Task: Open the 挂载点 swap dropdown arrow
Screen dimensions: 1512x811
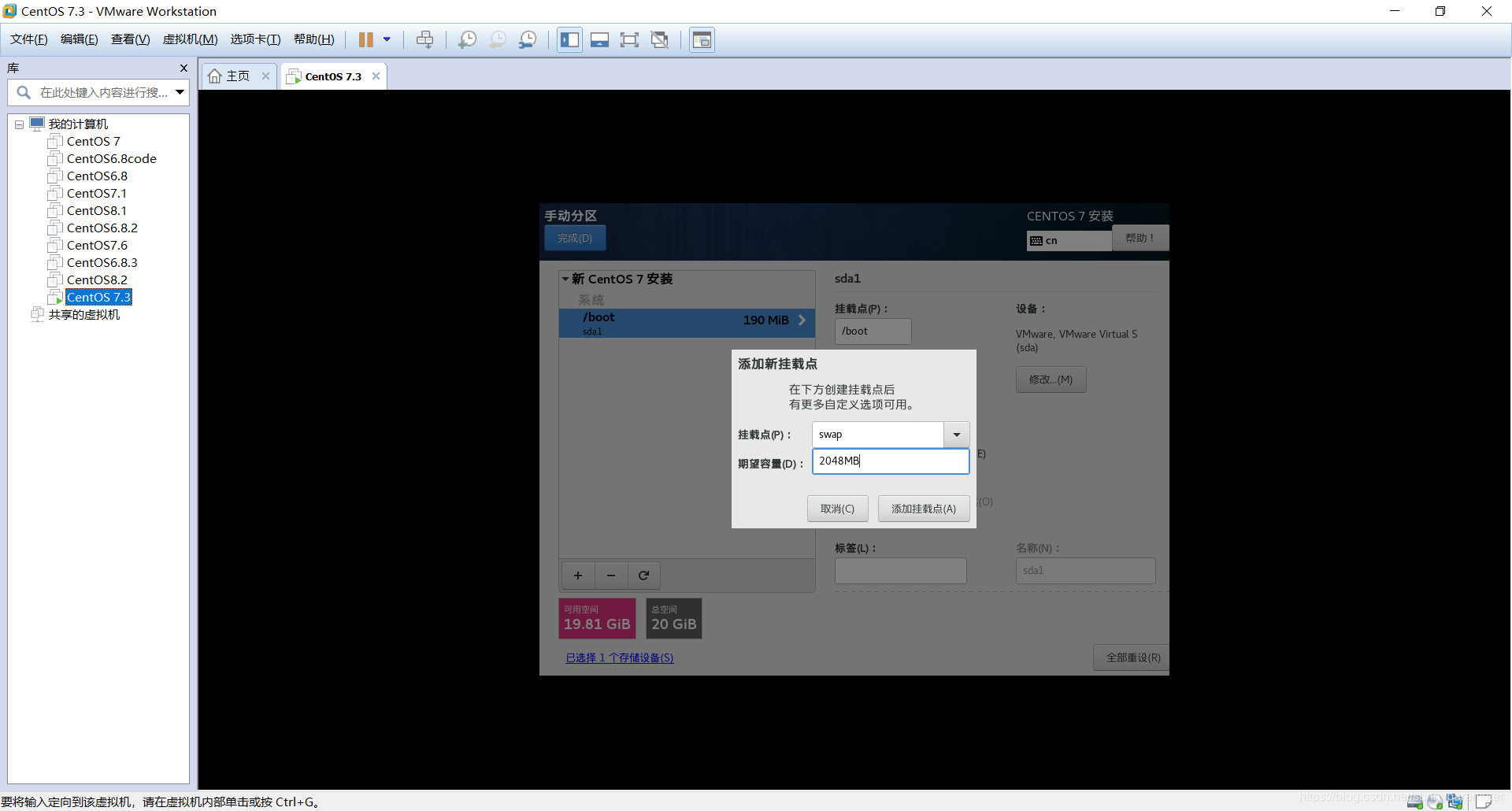Action: [x=957, y=435]
